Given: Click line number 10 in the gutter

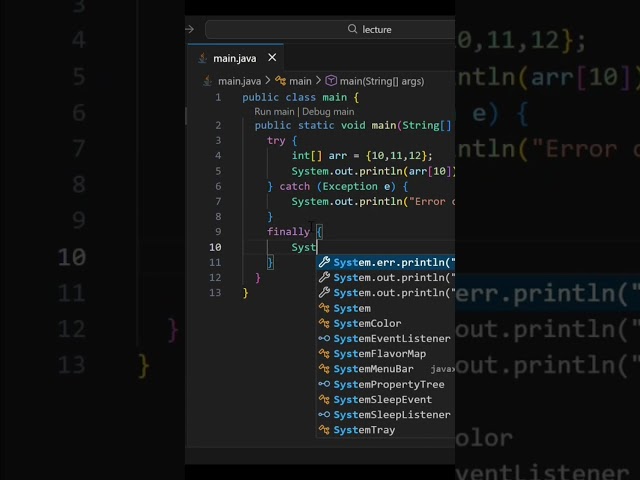Looking at the screenshot, I should point(215,247).
